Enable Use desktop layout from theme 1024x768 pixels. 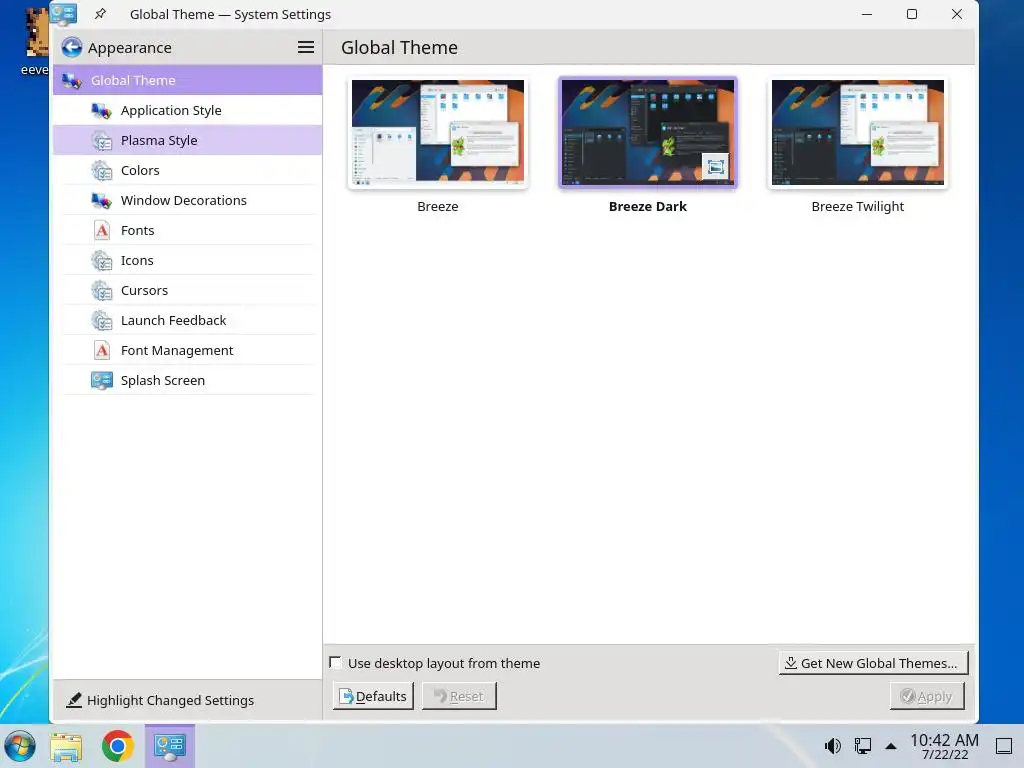335,663
